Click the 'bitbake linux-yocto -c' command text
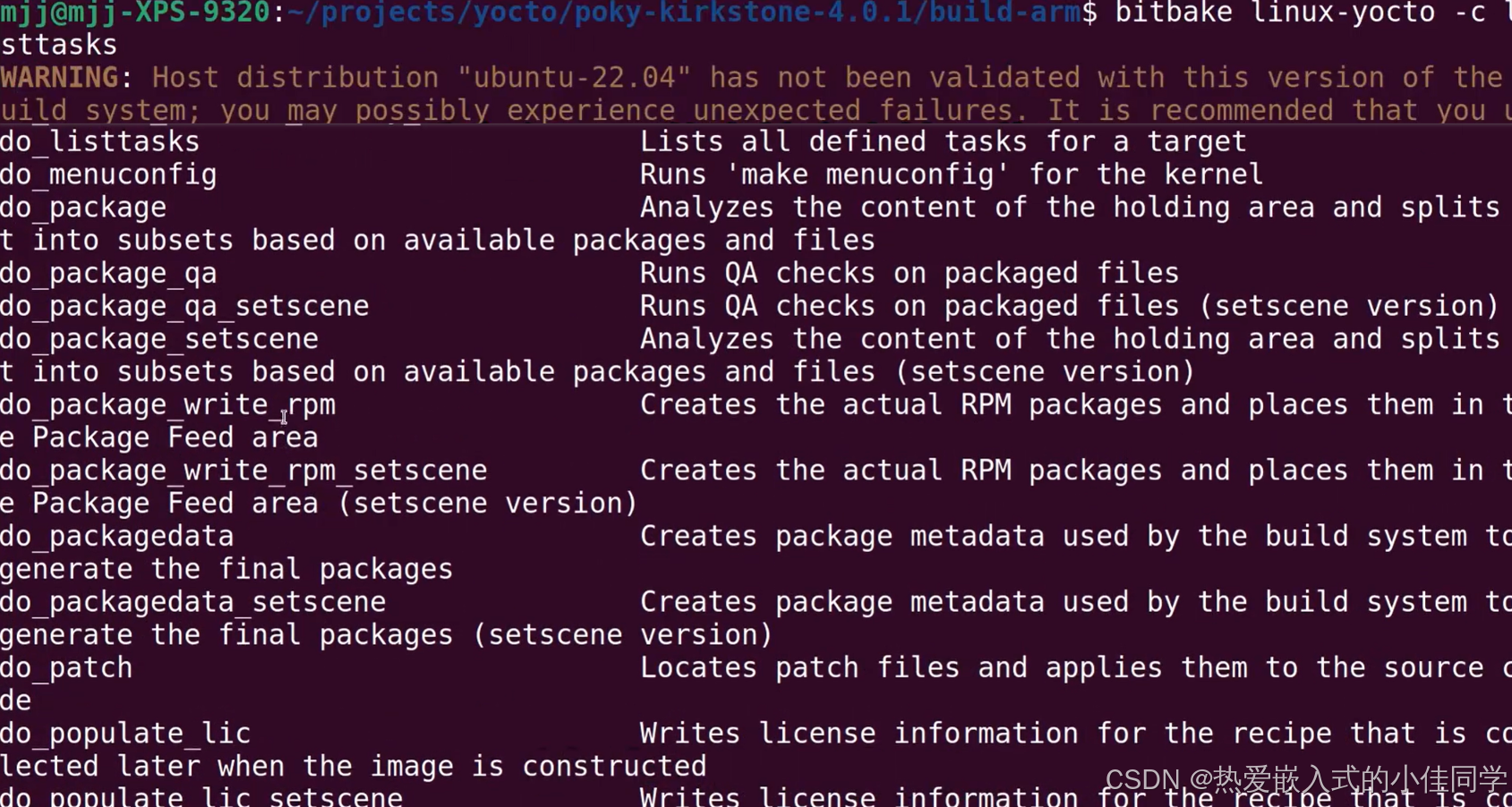 (1300, 13)
